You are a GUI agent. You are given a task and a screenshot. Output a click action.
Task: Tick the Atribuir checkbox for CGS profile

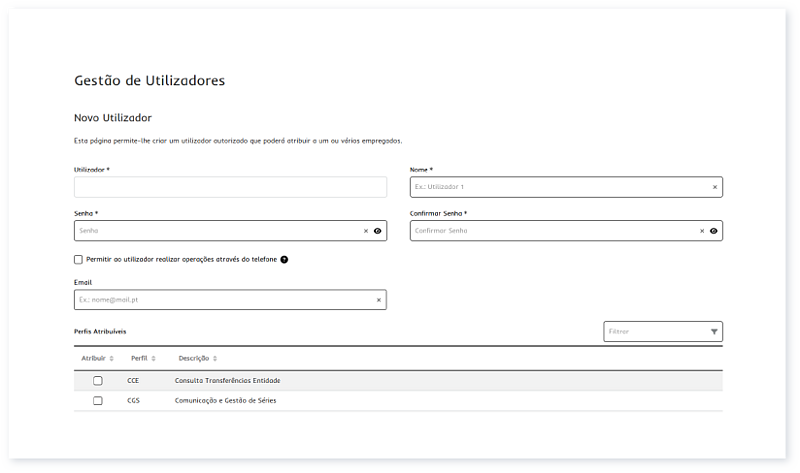tap(98, 401)
